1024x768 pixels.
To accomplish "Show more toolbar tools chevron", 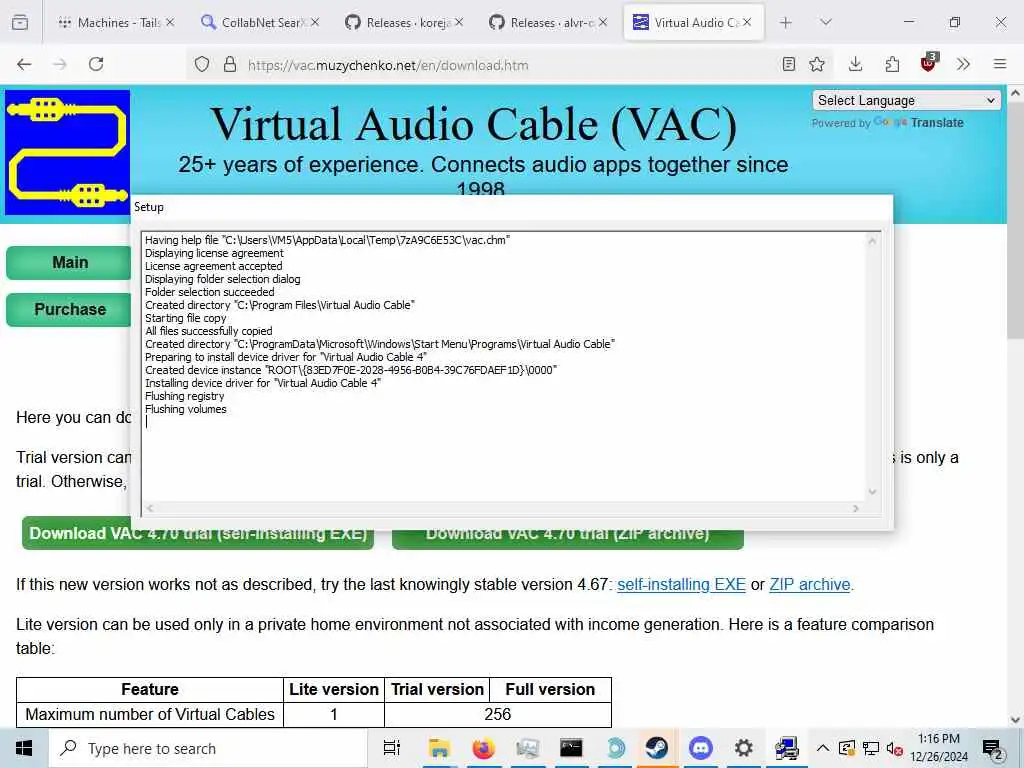I will tap(963, 64).
